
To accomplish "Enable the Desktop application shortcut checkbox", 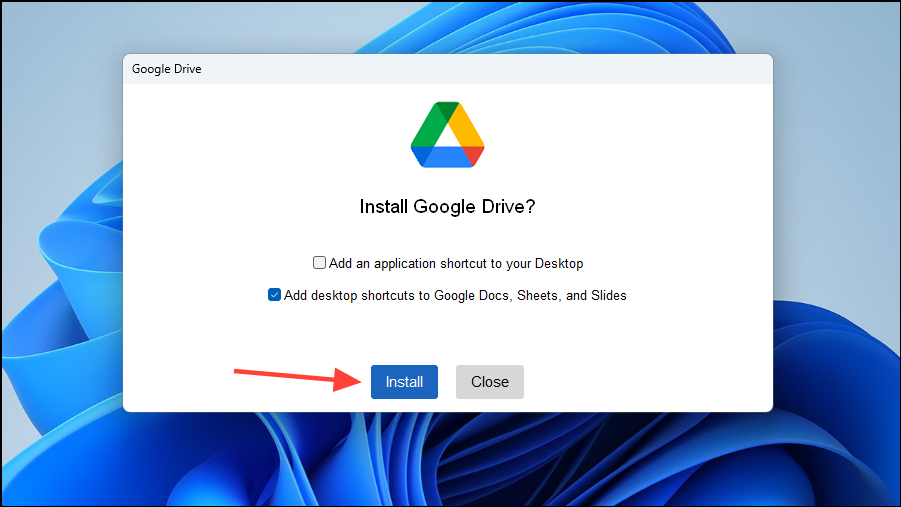I will pyautogui.click(x=319, y=263).
